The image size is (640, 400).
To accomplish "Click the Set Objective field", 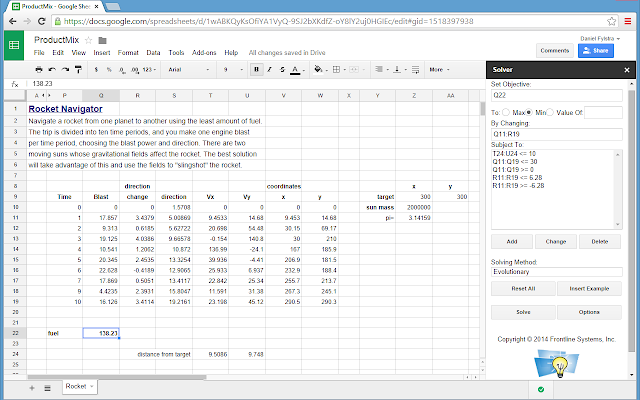I will coord(556,95).
